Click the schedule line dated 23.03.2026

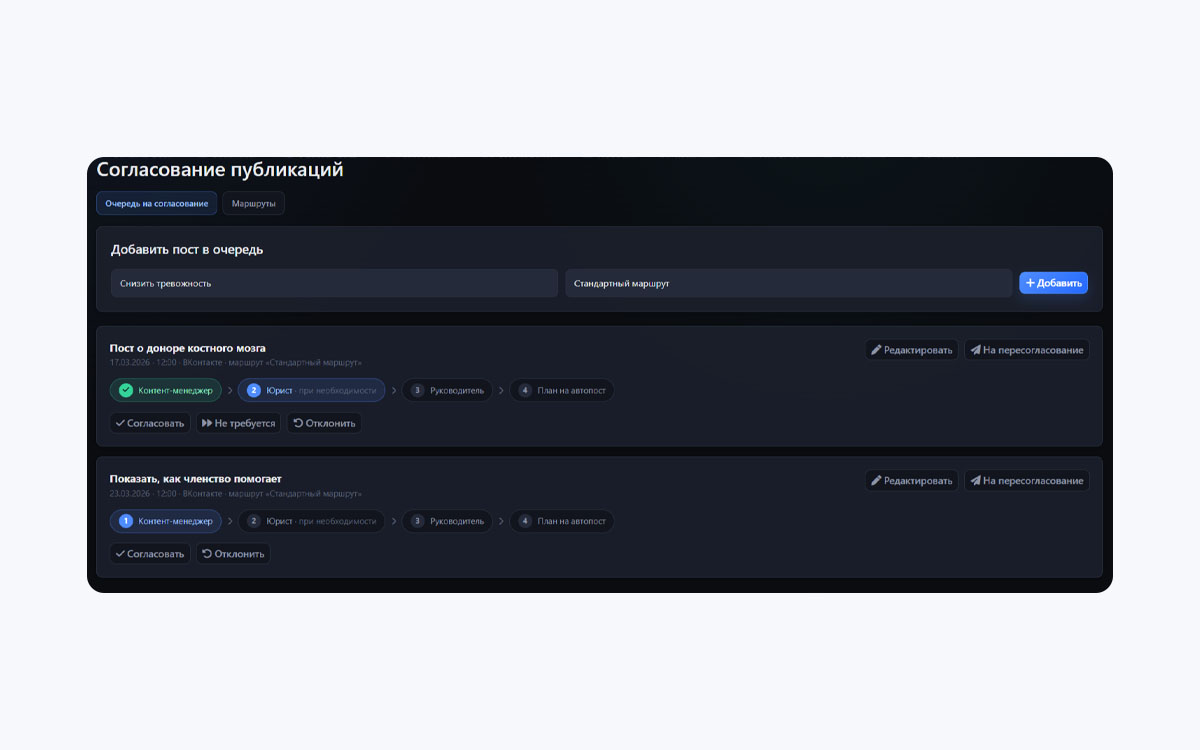click(236, 493)
